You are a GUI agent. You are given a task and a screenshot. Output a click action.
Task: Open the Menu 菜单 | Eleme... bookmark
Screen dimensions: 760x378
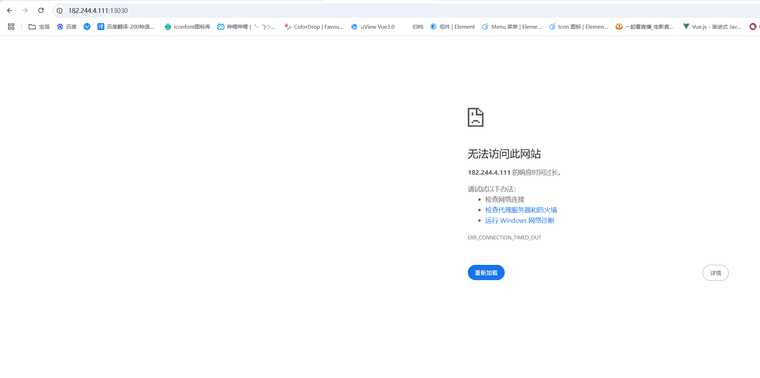pyautogui.click(x=512, y=27)
